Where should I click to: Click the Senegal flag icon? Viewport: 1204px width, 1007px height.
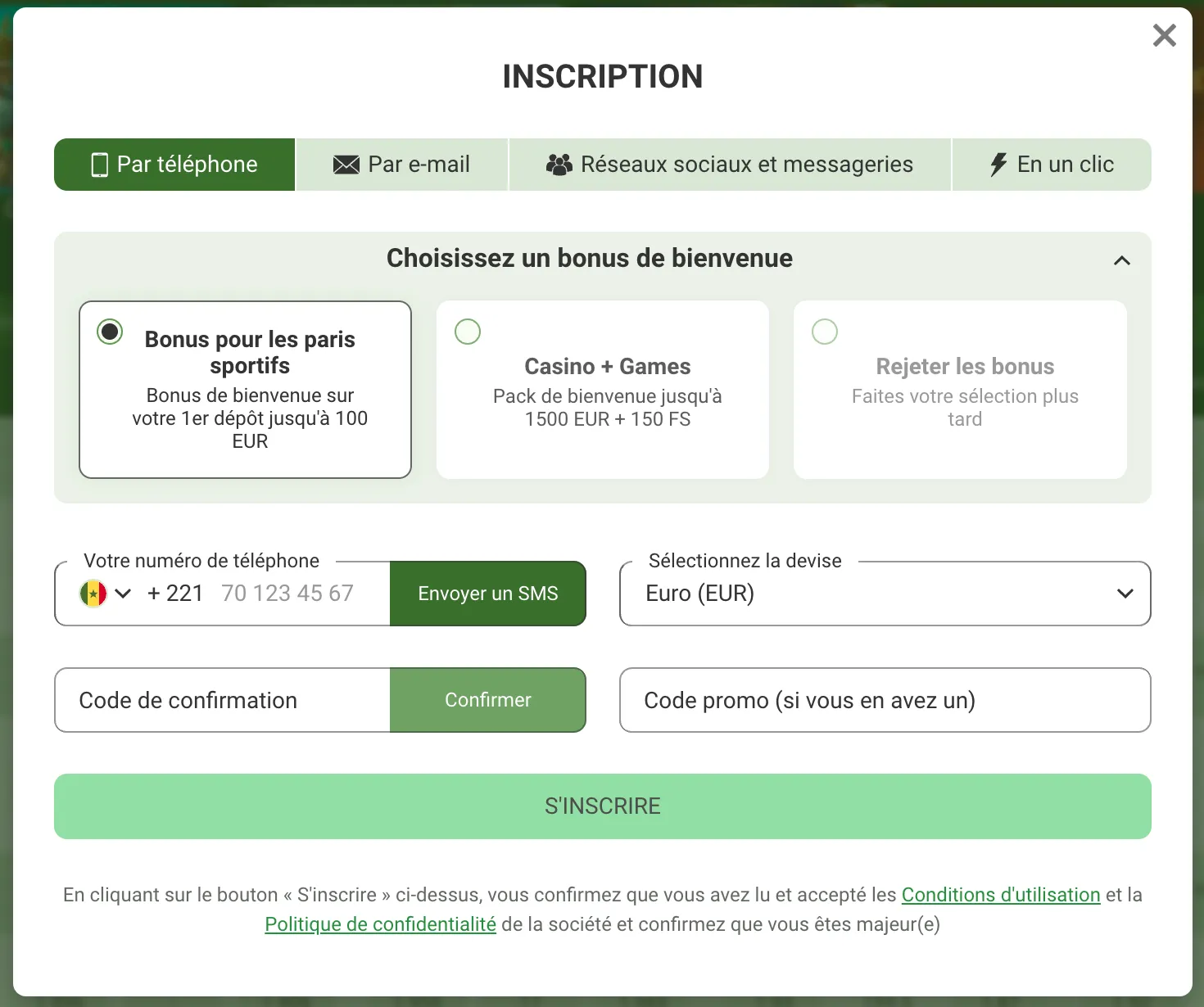pos(93,594)
